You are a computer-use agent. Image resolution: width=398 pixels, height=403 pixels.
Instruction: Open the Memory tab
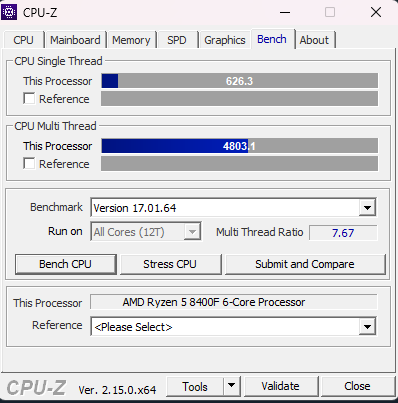(x=131, y=40)
